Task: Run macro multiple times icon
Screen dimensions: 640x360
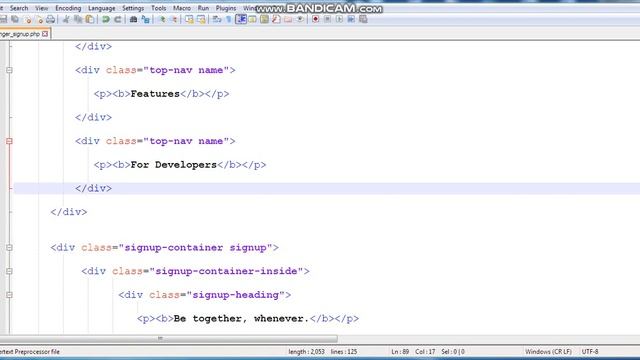Action: pos(351,19)
